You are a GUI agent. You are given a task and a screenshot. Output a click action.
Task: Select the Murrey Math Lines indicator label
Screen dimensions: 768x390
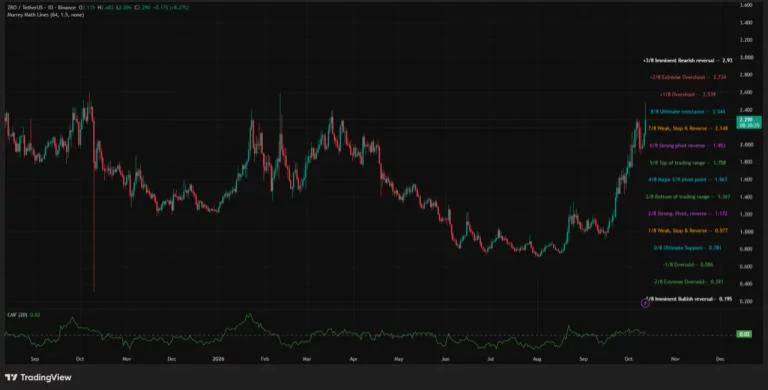(45, 15)
